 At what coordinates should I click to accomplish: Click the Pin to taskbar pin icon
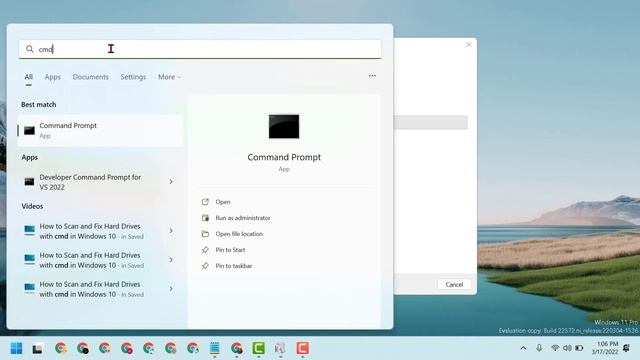point(205,266)
